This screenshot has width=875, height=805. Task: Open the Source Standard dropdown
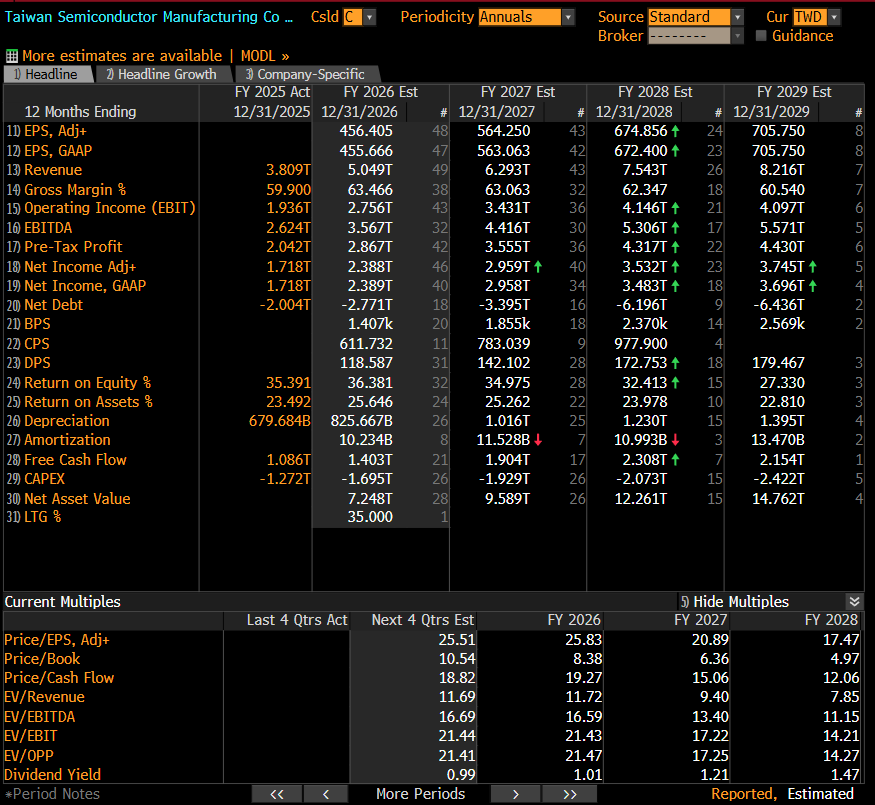click(x=737, y=17)
